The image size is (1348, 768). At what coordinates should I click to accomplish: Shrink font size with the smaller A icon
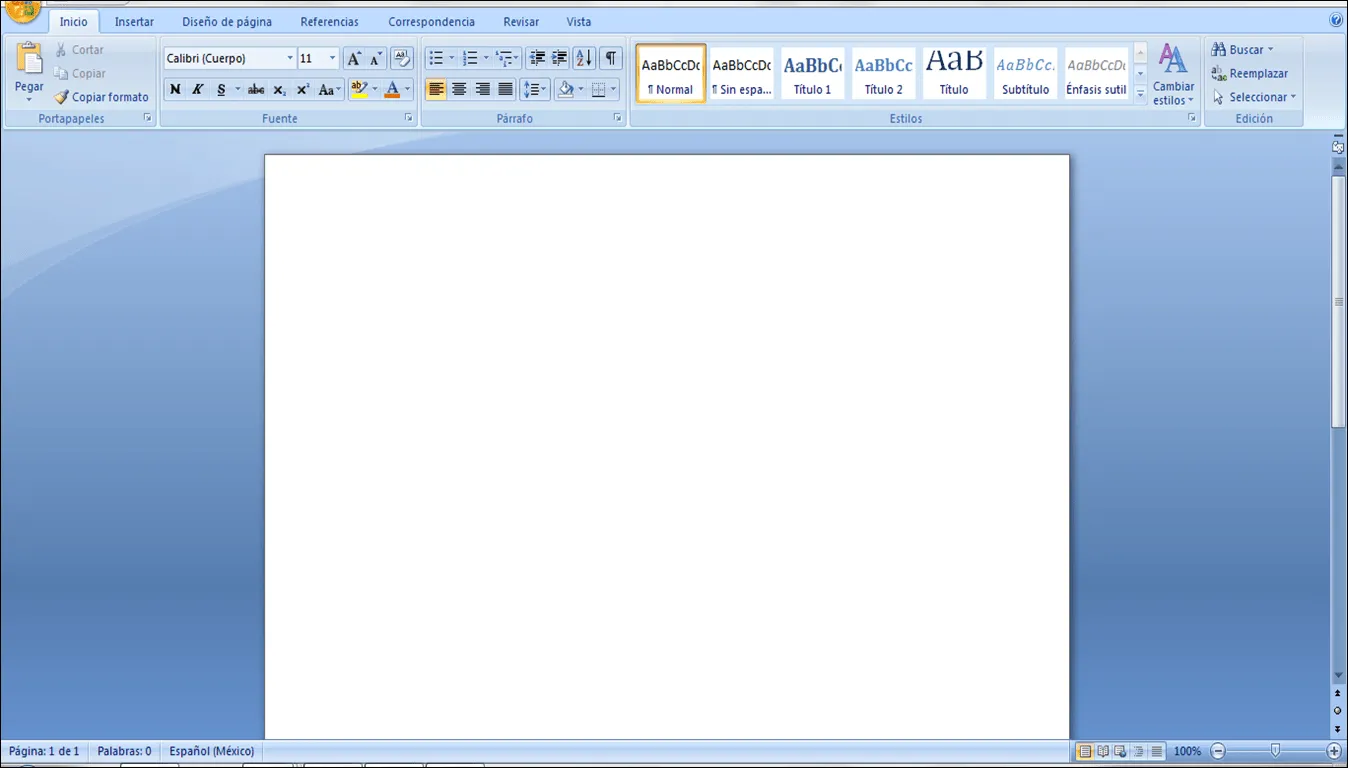pyautogui.click(x=376, y=58)
